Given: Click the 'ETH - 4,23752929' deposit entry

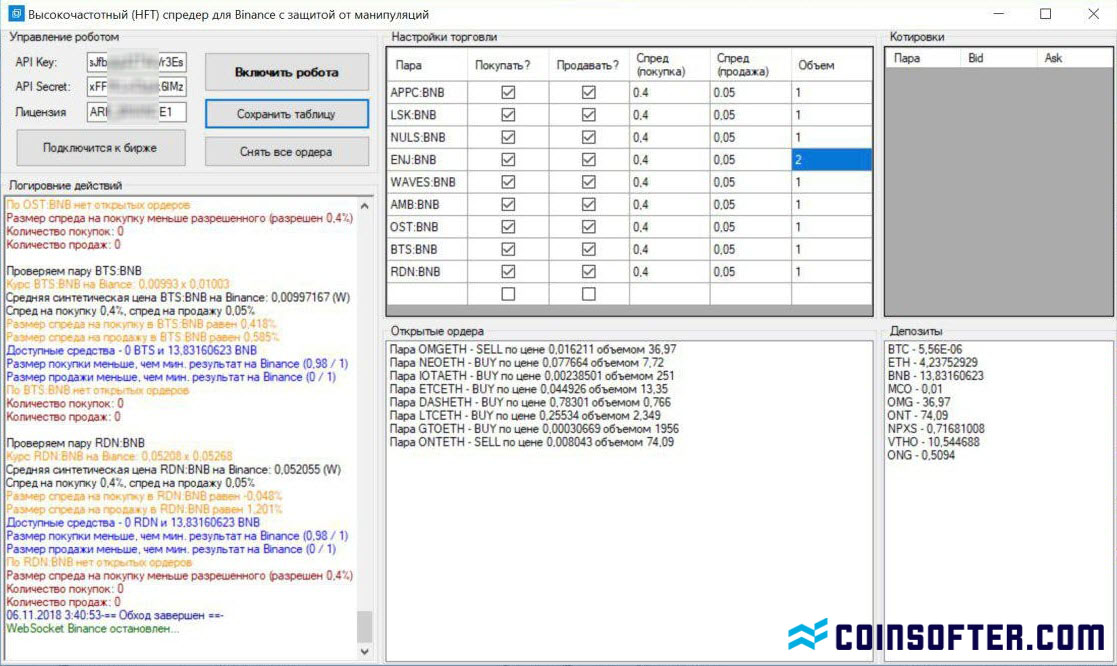Looking at the screenshot, I should click(932, 363).
